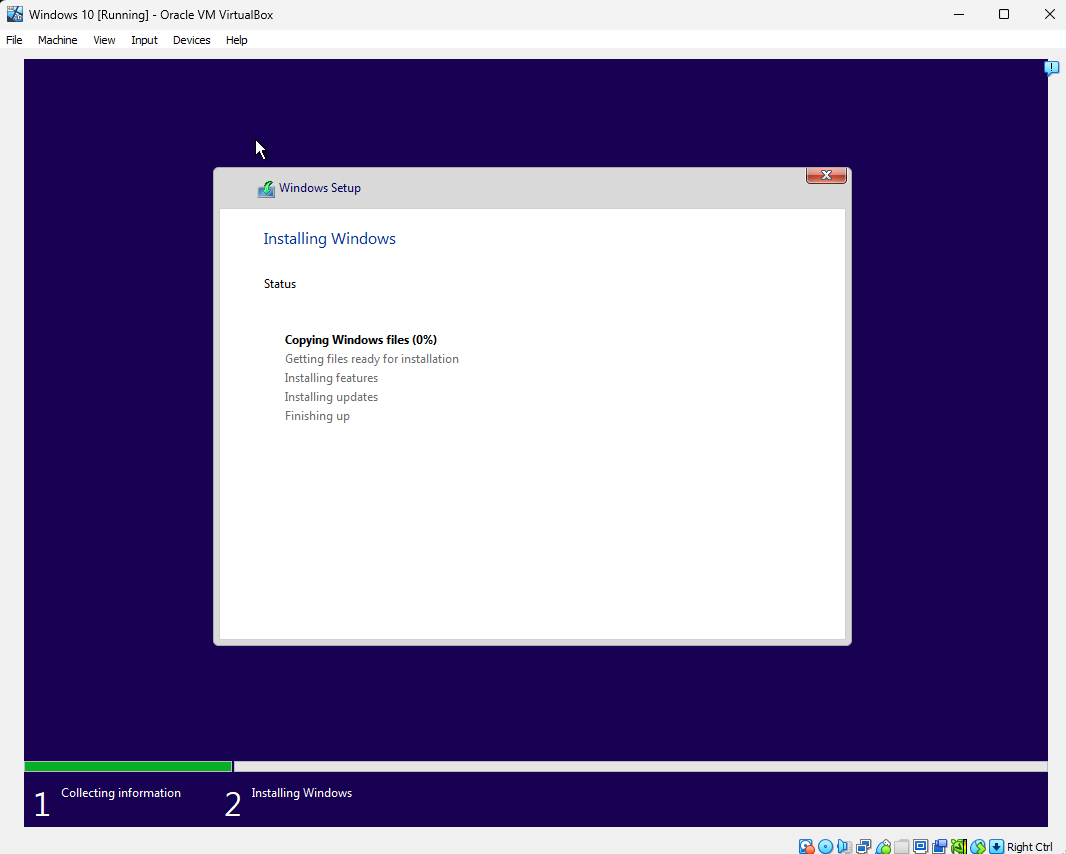
Task: Click the 'Installing features' step text
Action: click(x=331, y=378)
